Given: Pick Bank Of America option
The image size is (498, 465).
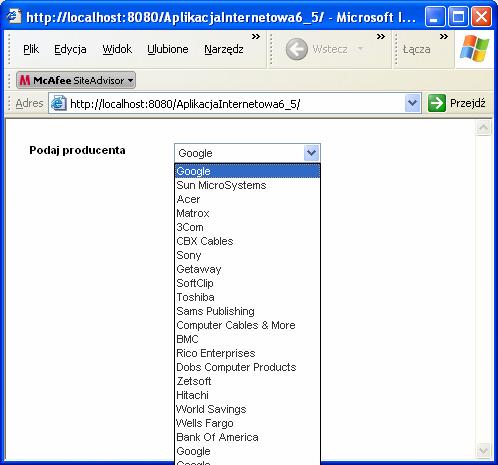Looking at the screenshot, I should click(247, 437).
